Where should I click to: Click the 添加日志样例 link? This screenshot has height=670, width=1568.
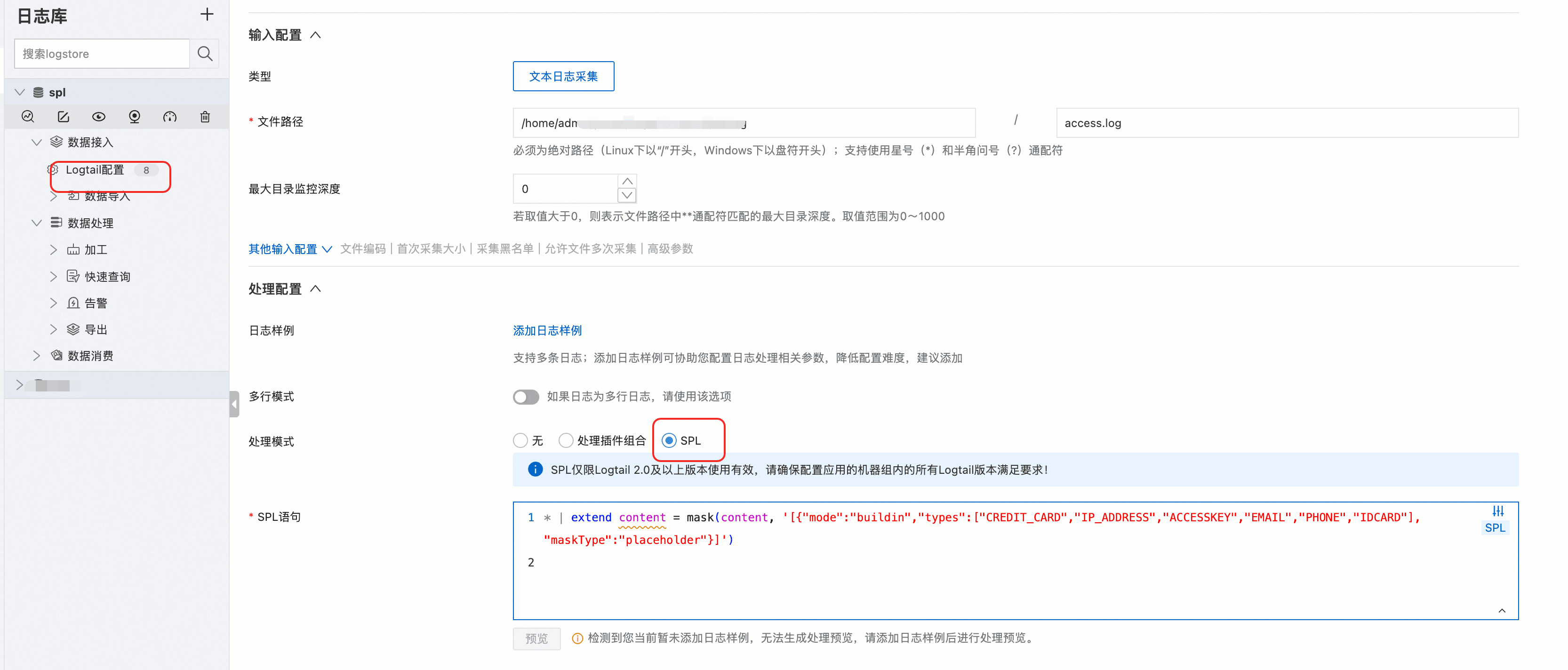pyautogui.click(x=547, y=330)
